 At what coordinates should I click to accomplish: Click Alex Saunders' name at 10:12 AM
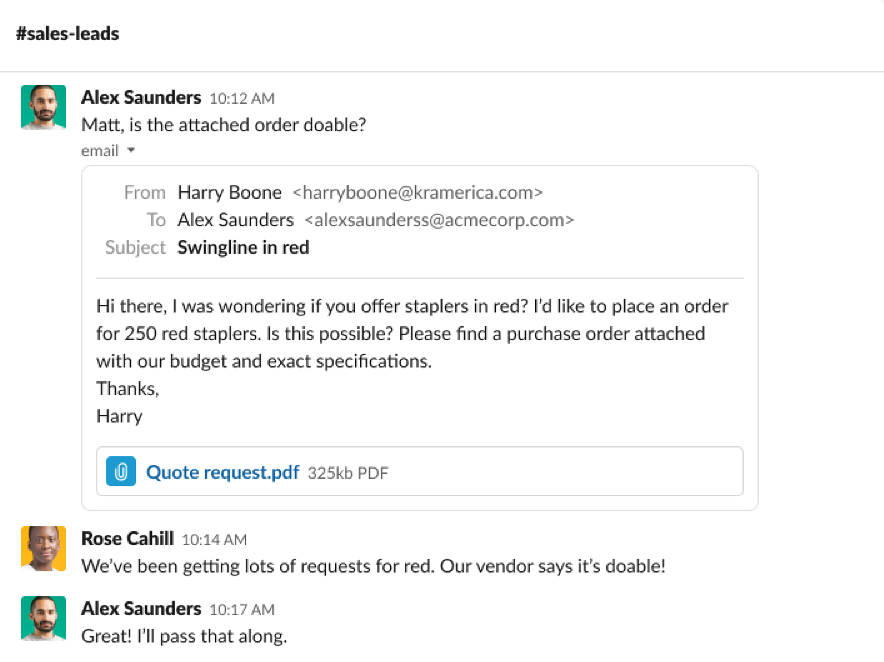click(140, 97)
